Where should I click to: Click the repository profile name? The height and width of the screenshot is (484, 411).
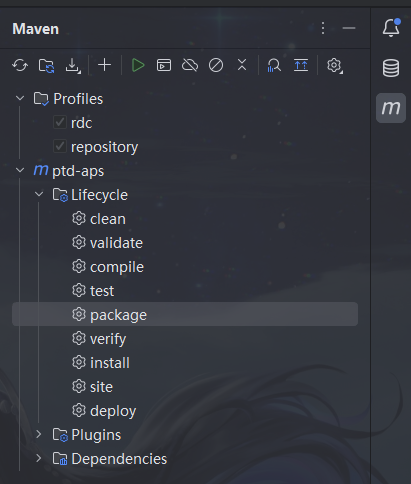click(104, 147)
